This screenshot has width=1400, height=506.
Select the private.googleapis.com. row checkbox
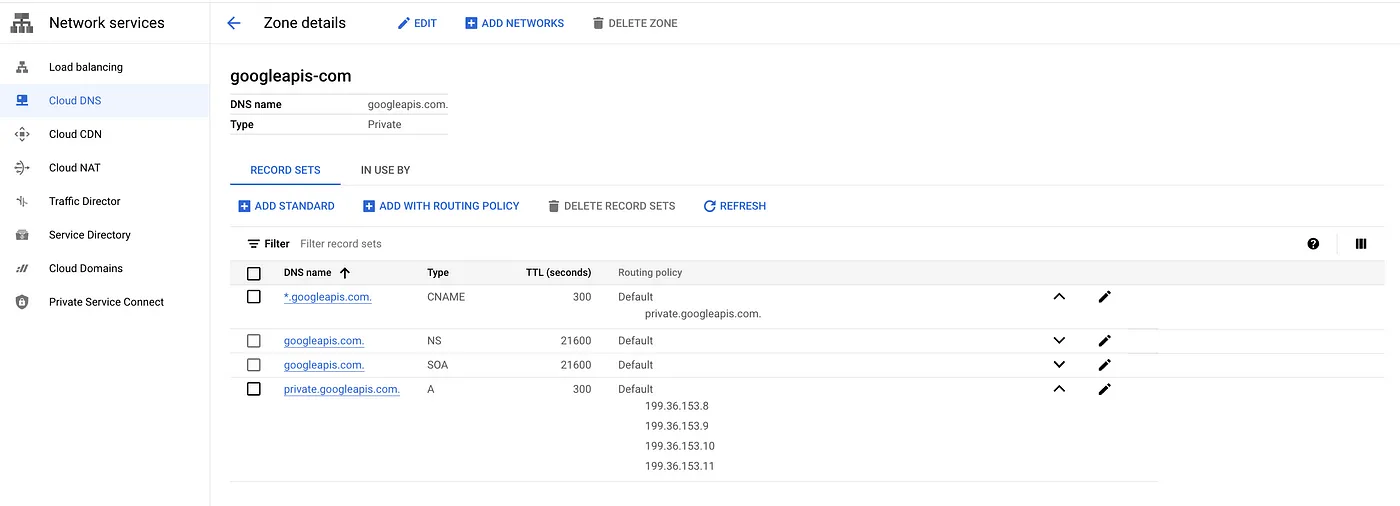tap(254, 389)
